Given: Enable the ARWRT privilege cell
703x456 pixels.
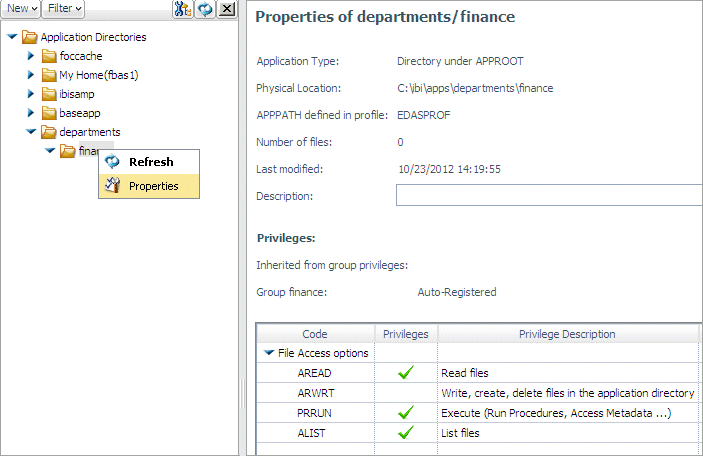Looking at the screenshot, I should pyautogui.click(x=406, y=393).
